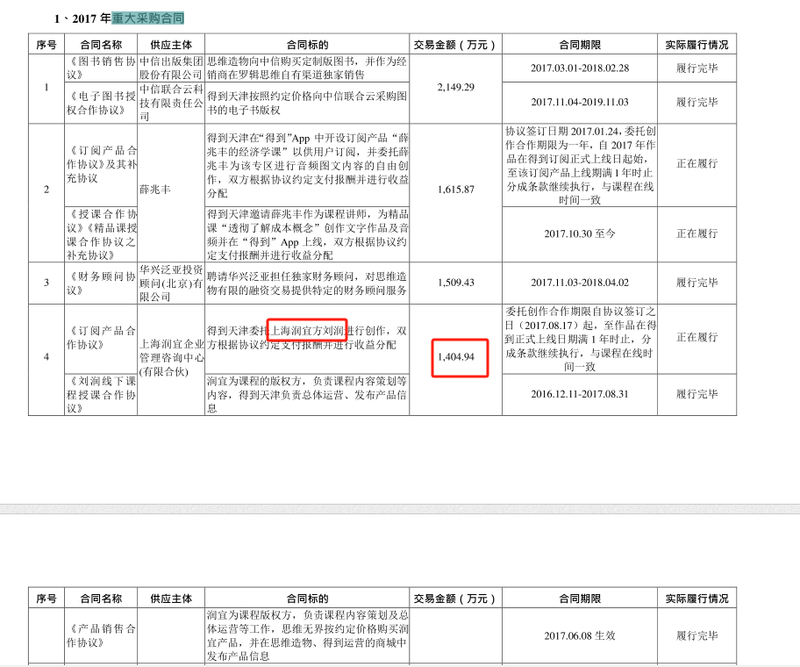
Task: Click the 实际履行情况 header in first table
Action: [x=697, y=45]
